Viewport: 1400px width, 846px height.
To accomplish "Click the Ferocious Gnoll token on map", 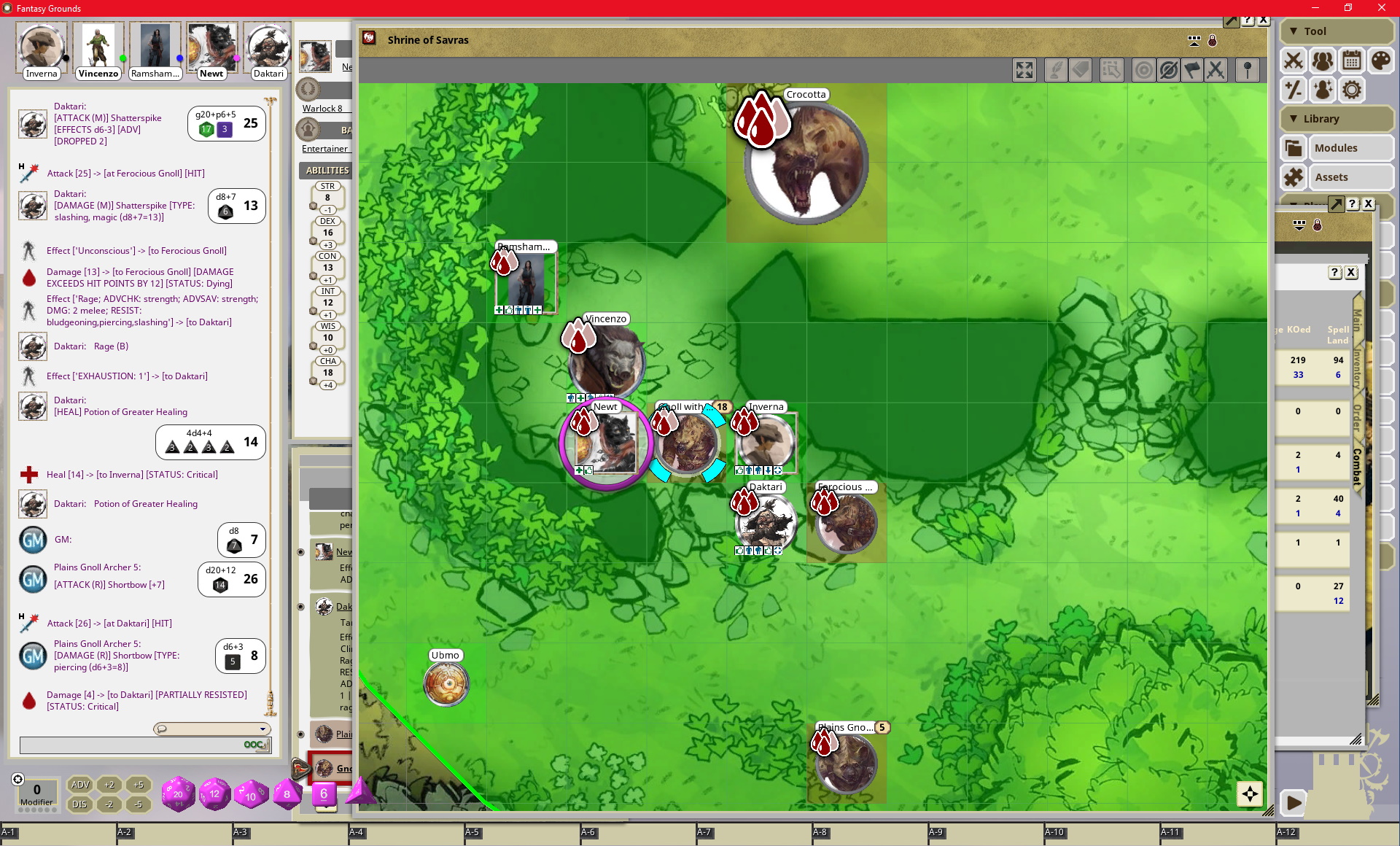I will click(847, 523).
